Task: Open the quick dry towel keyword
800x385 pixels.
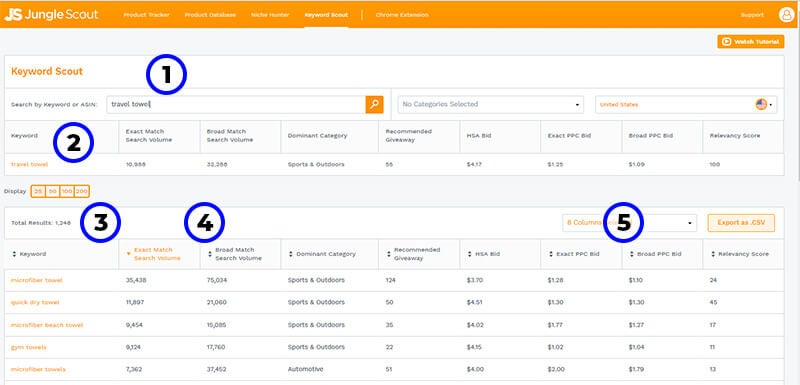Action: (35, 302)
